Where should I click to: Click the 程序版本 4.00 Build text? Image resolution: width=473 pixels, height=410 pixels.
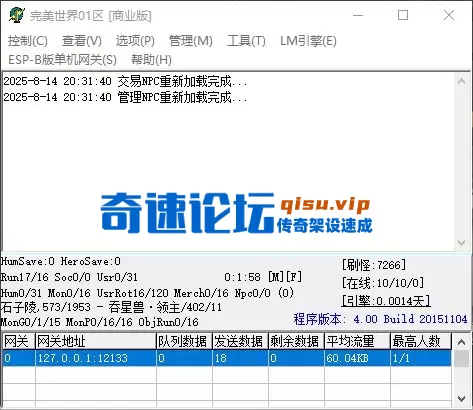tap(380, 319)
